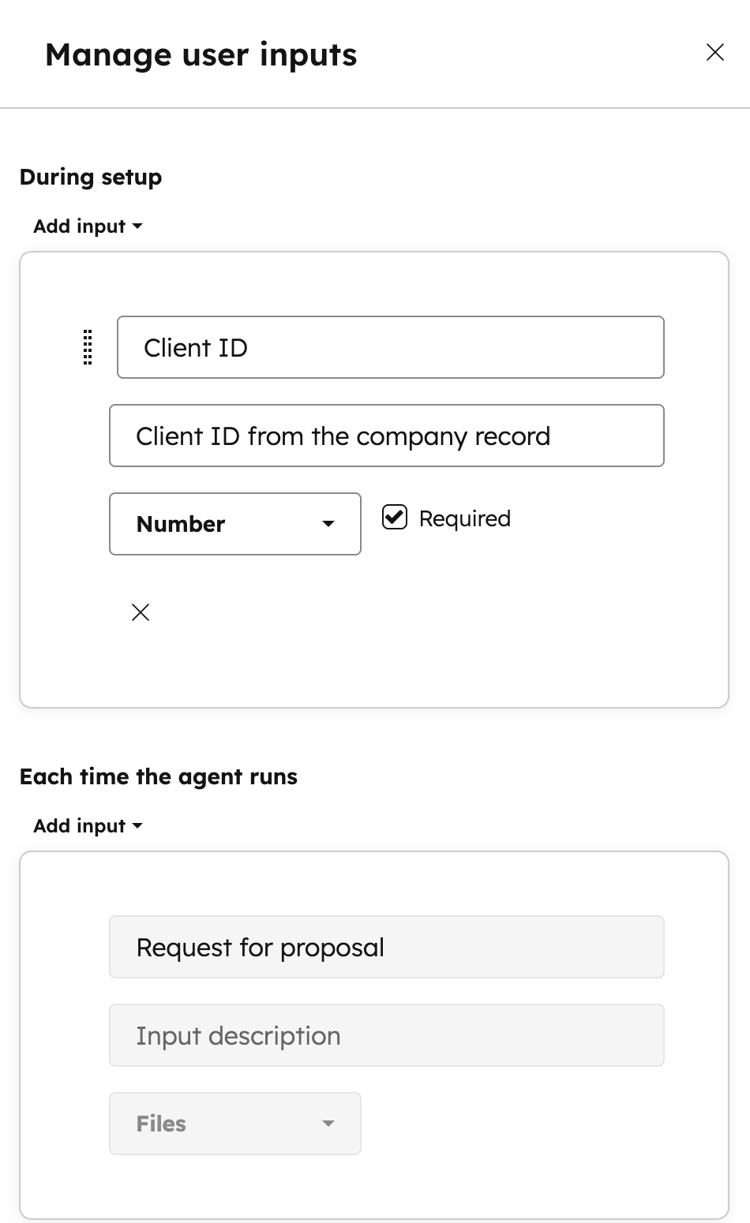Click the arrow next to Add input under During setup
This screenshot has width=750, height=1223.
pos(138,226)
